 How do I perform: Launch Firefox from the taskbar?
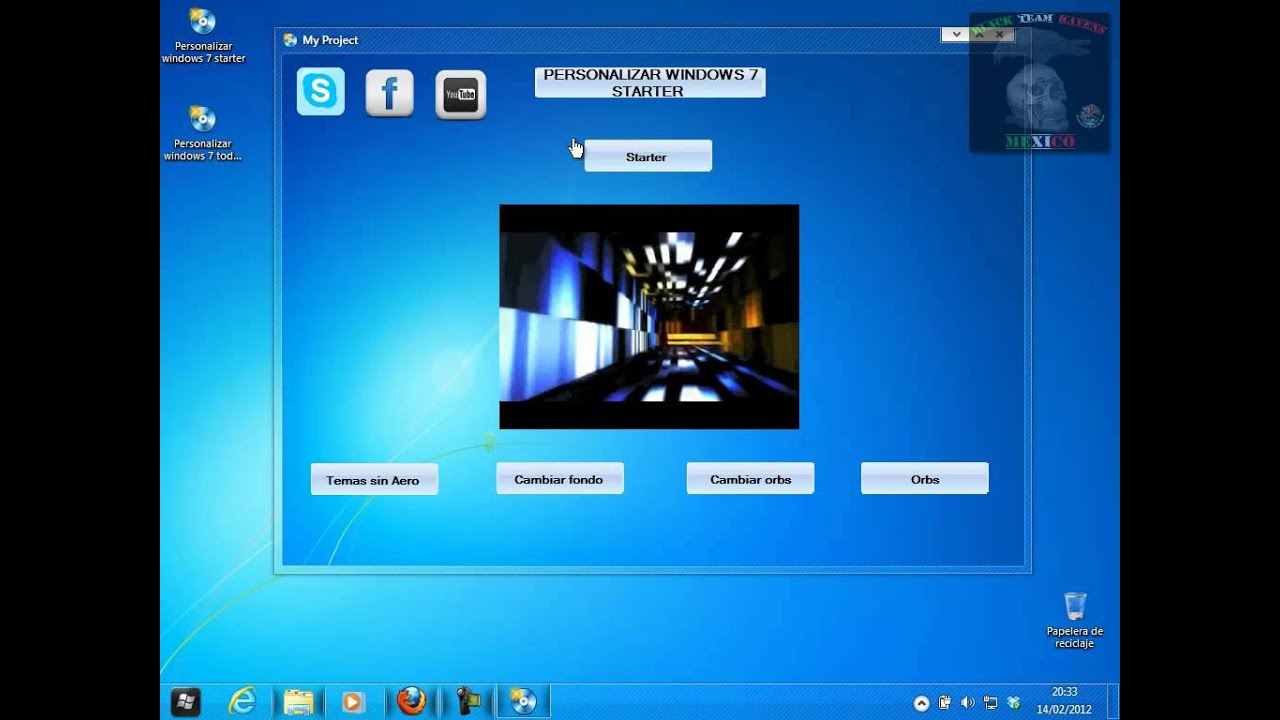pos(411,701)
